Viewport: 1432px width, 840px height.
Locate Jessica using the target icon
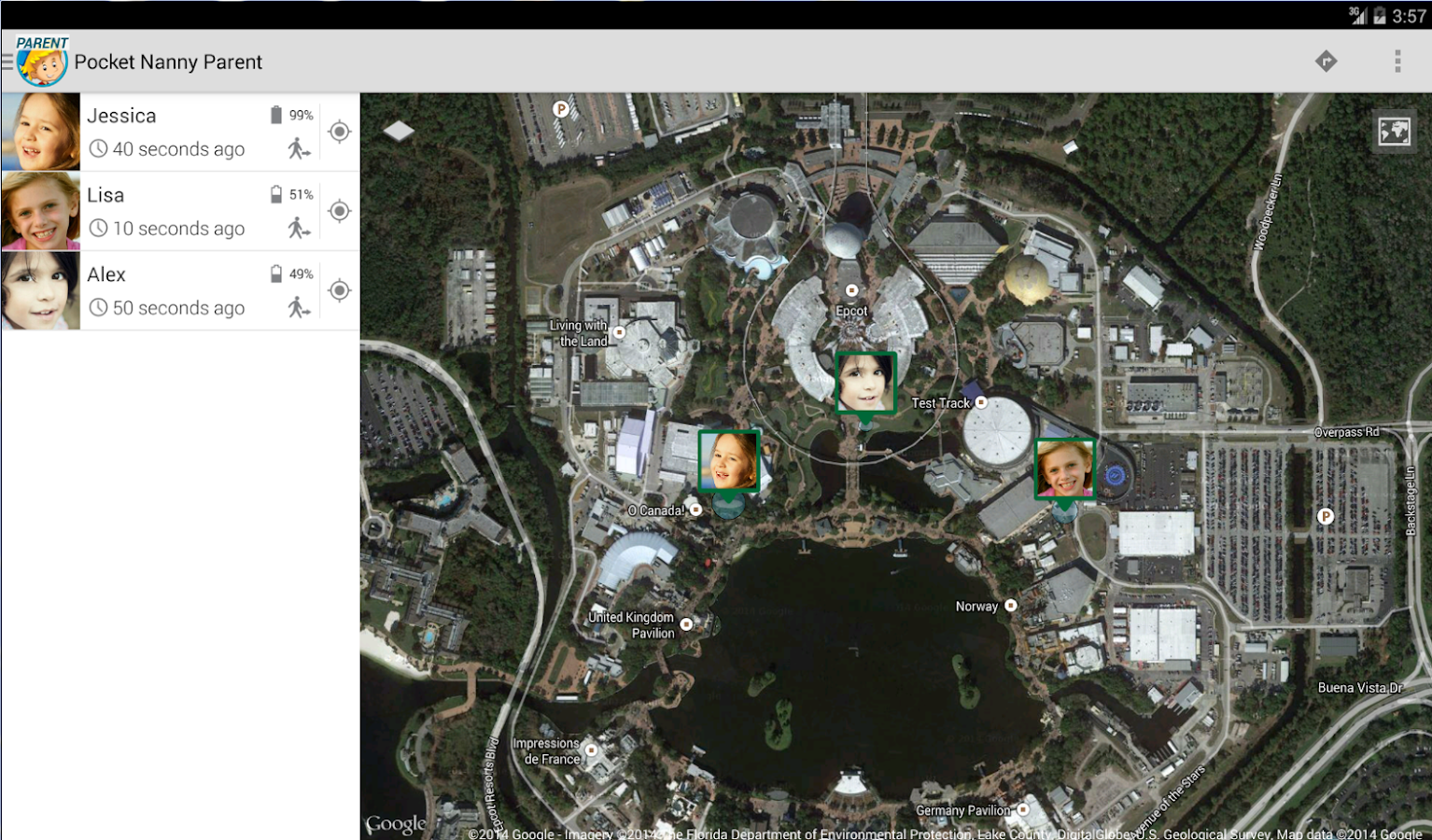click(340, 132)
